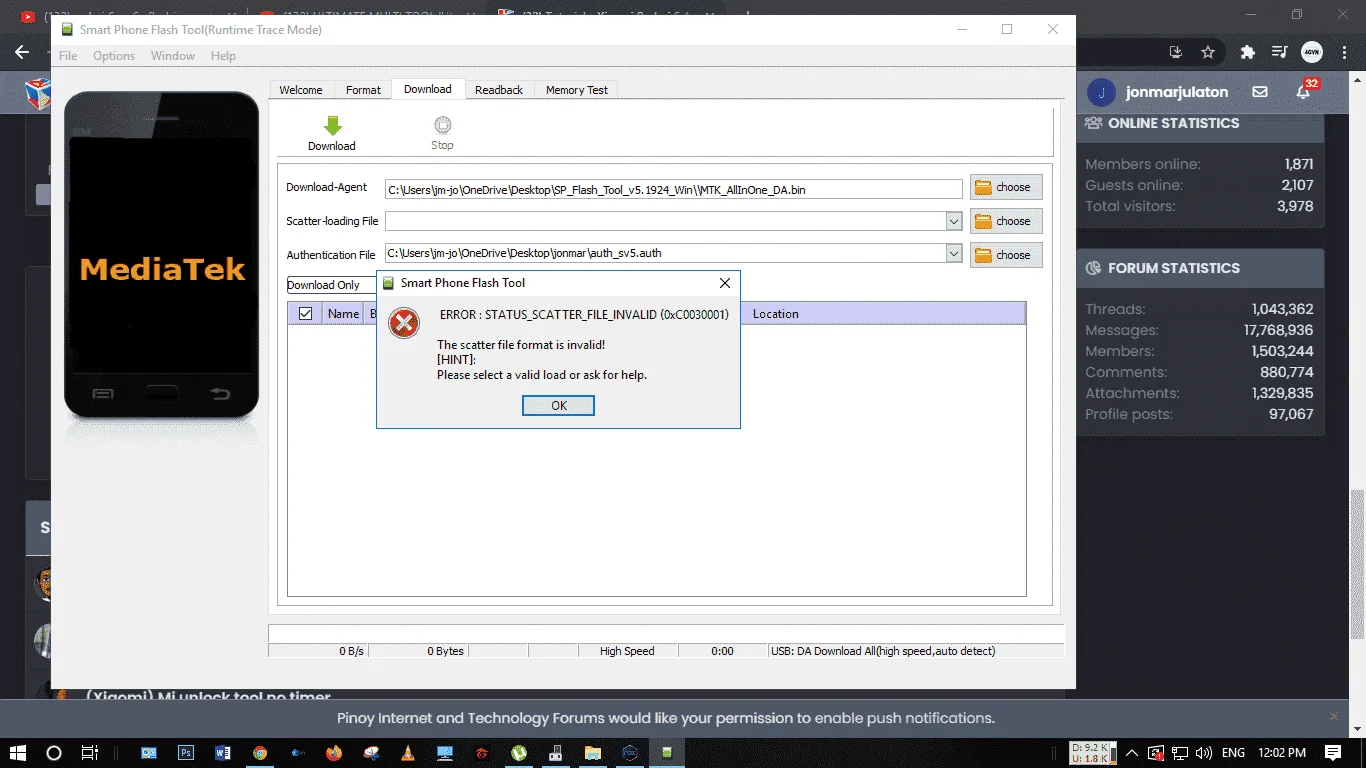Open Firefox from the taskbar
This screenshot has height=768, width=1366.
pyautogui.click(x=334, y=753)
